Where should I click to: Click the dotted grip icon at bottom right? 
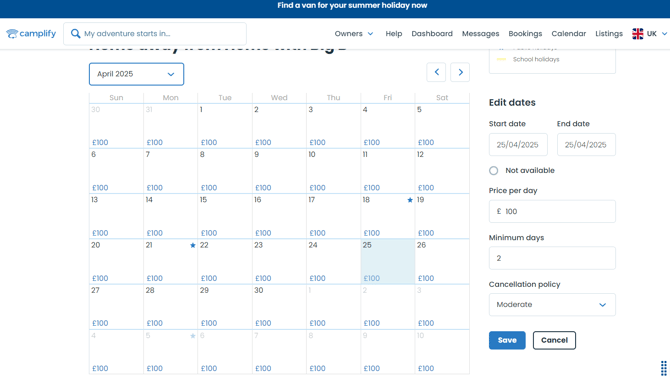click(664, 368)
